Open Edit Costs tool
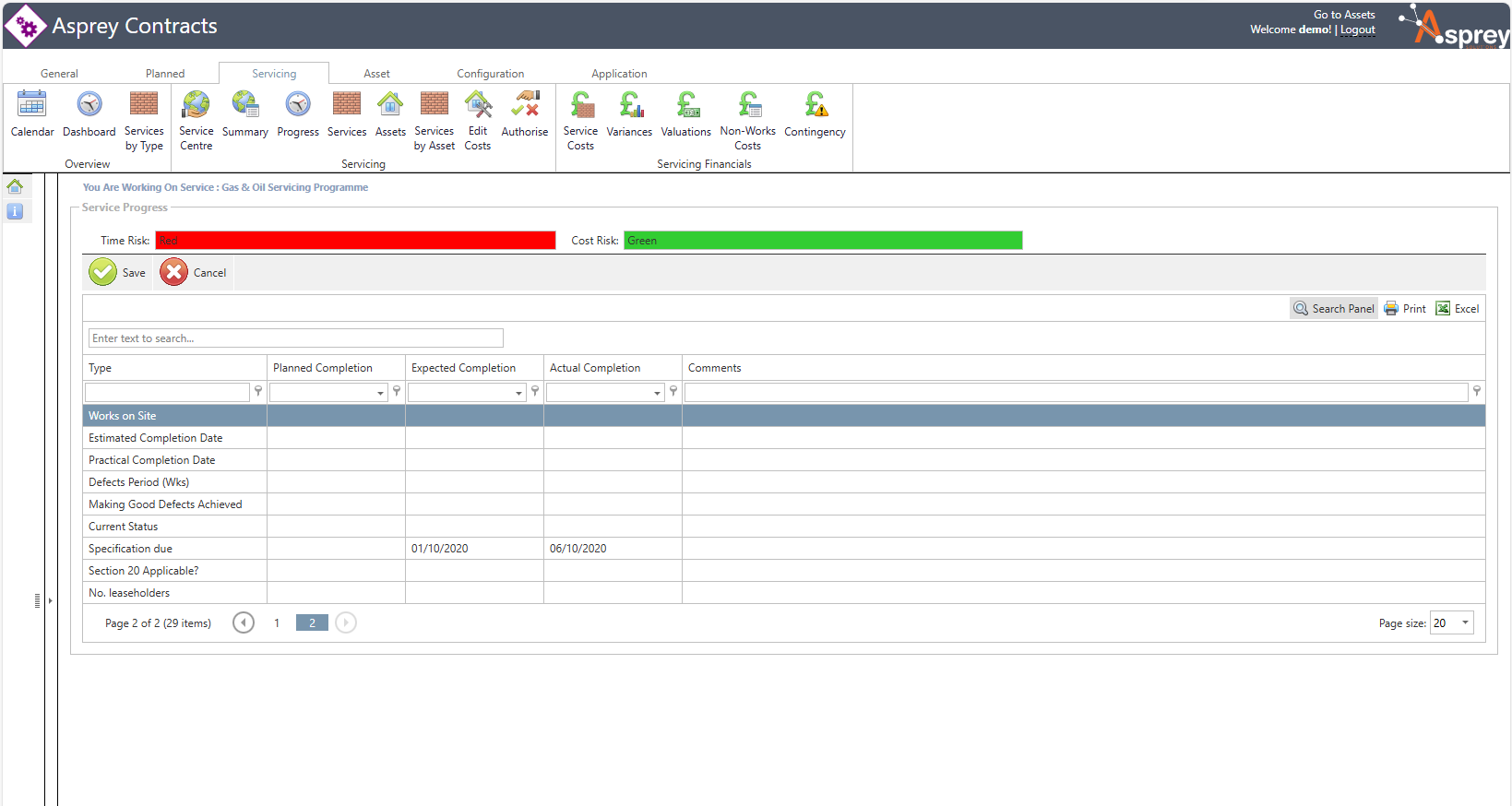 [x=478, y=105]
